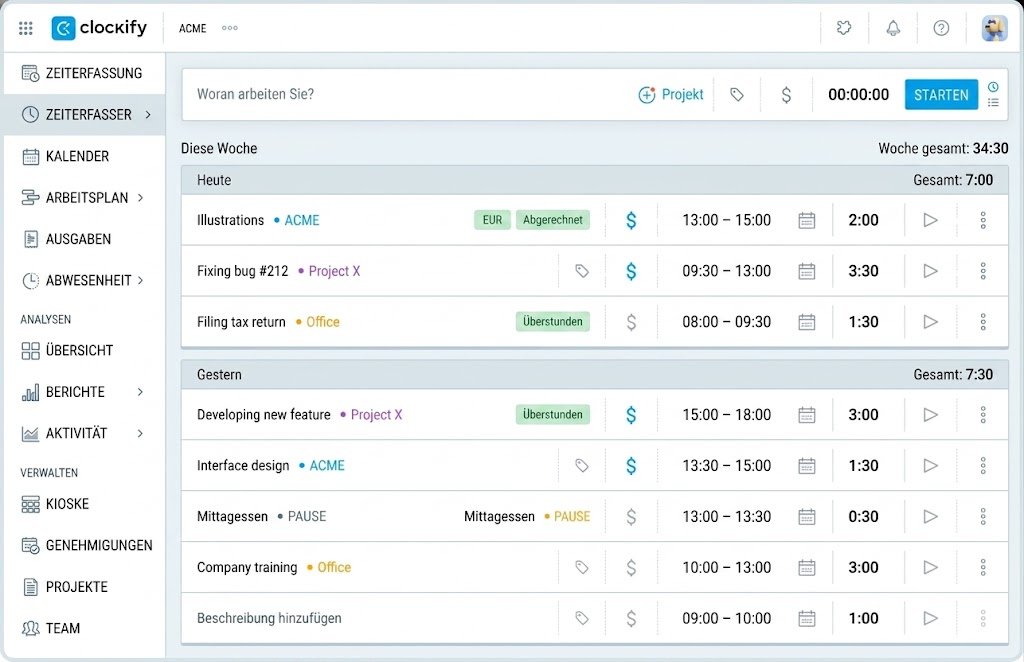Image resolution: width=1024 pixels, height=662 pixels.
Task: Open calendar for Fixing bug #212
Action: (807, 271)
